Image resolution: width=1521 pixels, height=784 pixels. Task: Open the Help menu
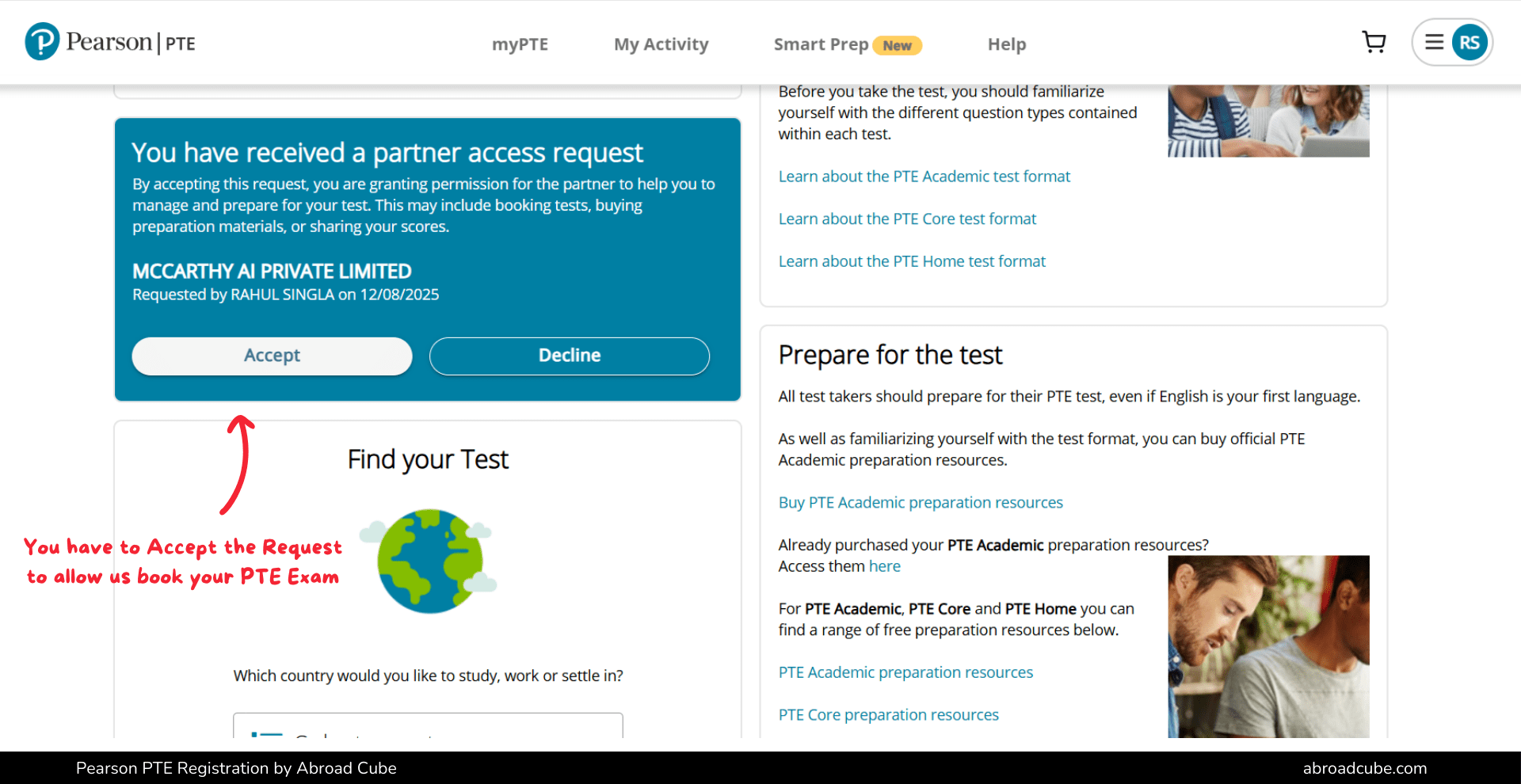tap(1007, 44)
